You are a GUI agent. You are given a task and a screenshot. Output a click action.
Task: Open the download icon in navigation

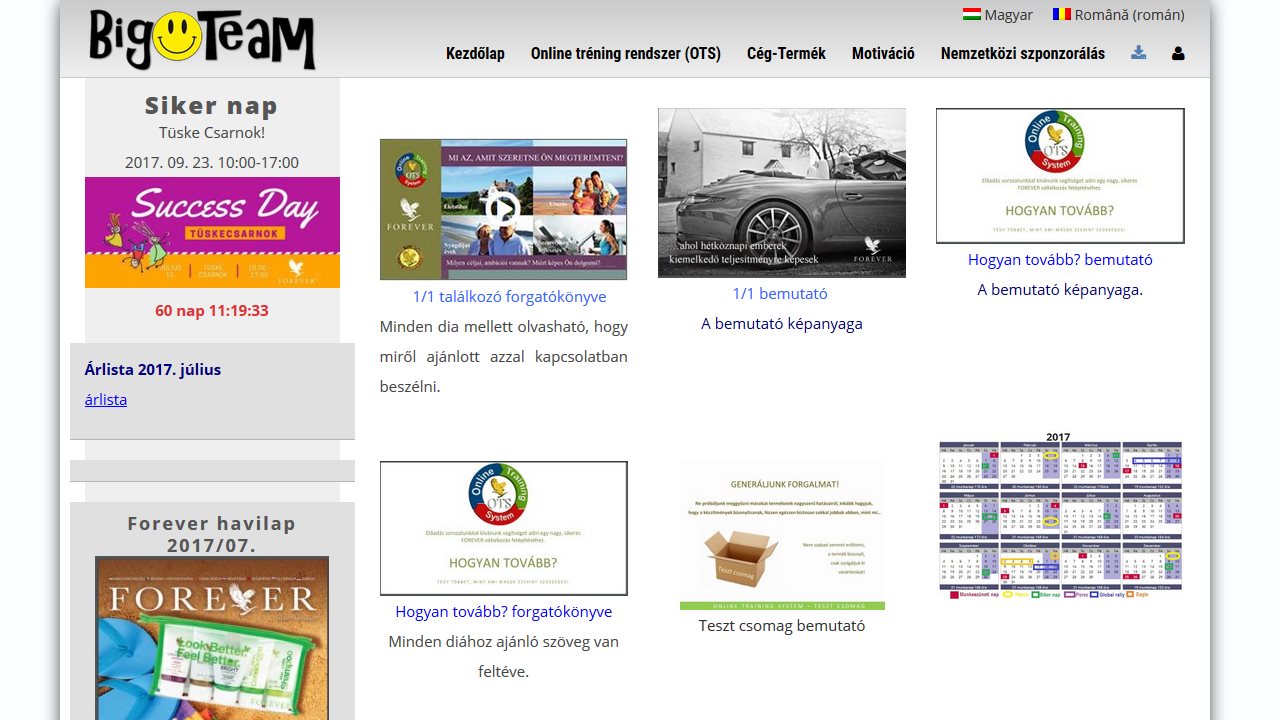[1139, 53]
